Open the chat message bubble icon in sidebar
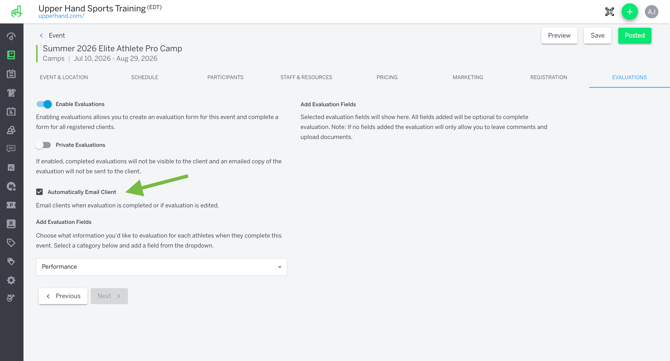 click(x=11, y=149)
